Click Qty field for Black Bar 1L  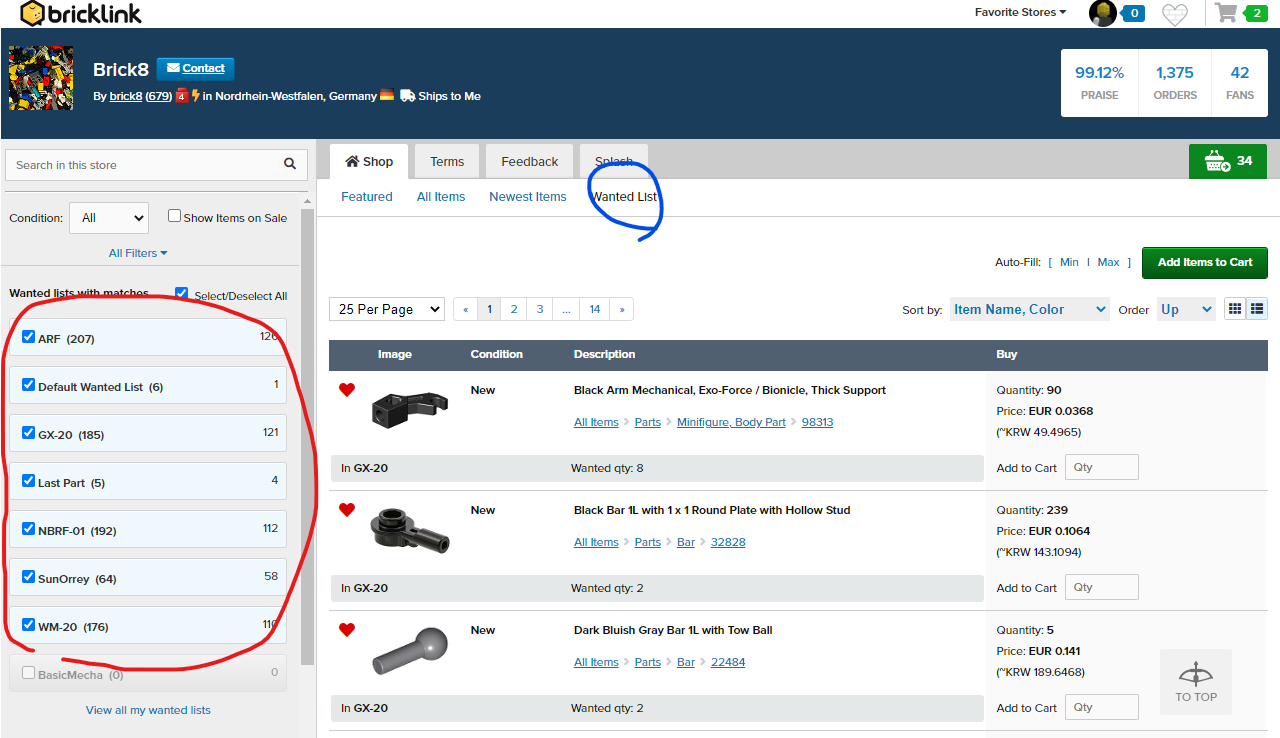tap(1101, 587)
